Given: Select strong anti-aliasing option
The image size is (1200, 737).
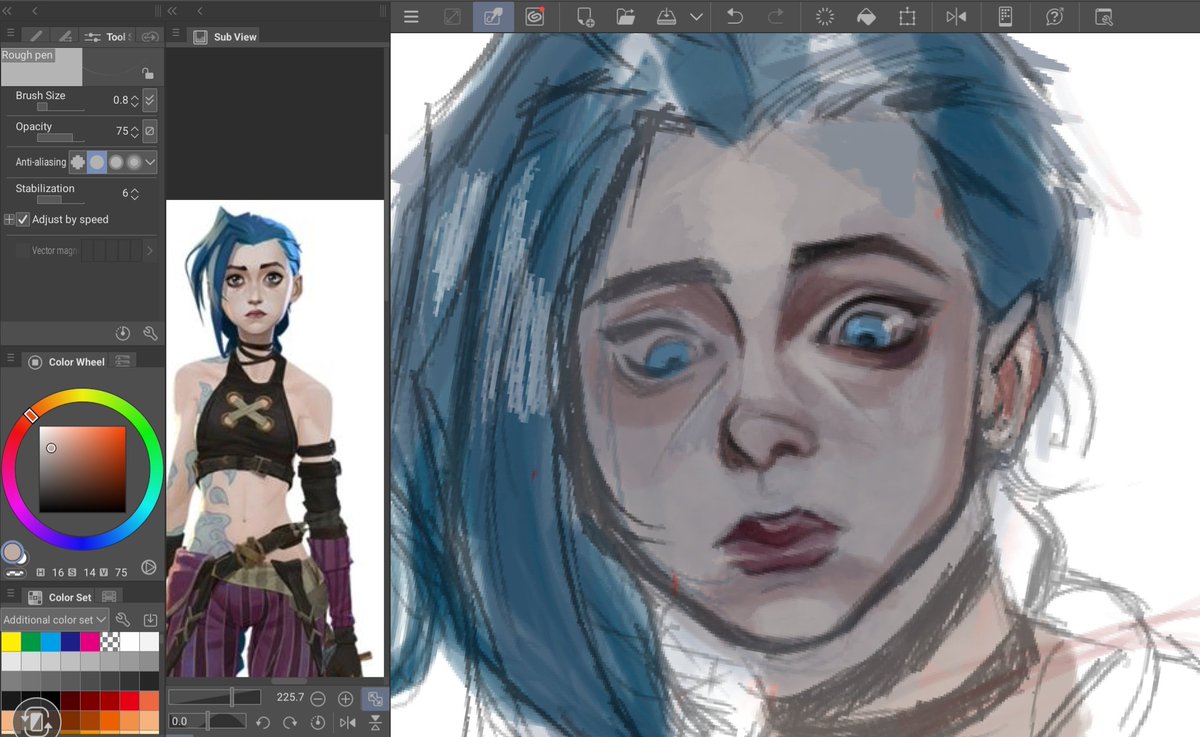Looking at the screenshot, I should tap(134, 161).
